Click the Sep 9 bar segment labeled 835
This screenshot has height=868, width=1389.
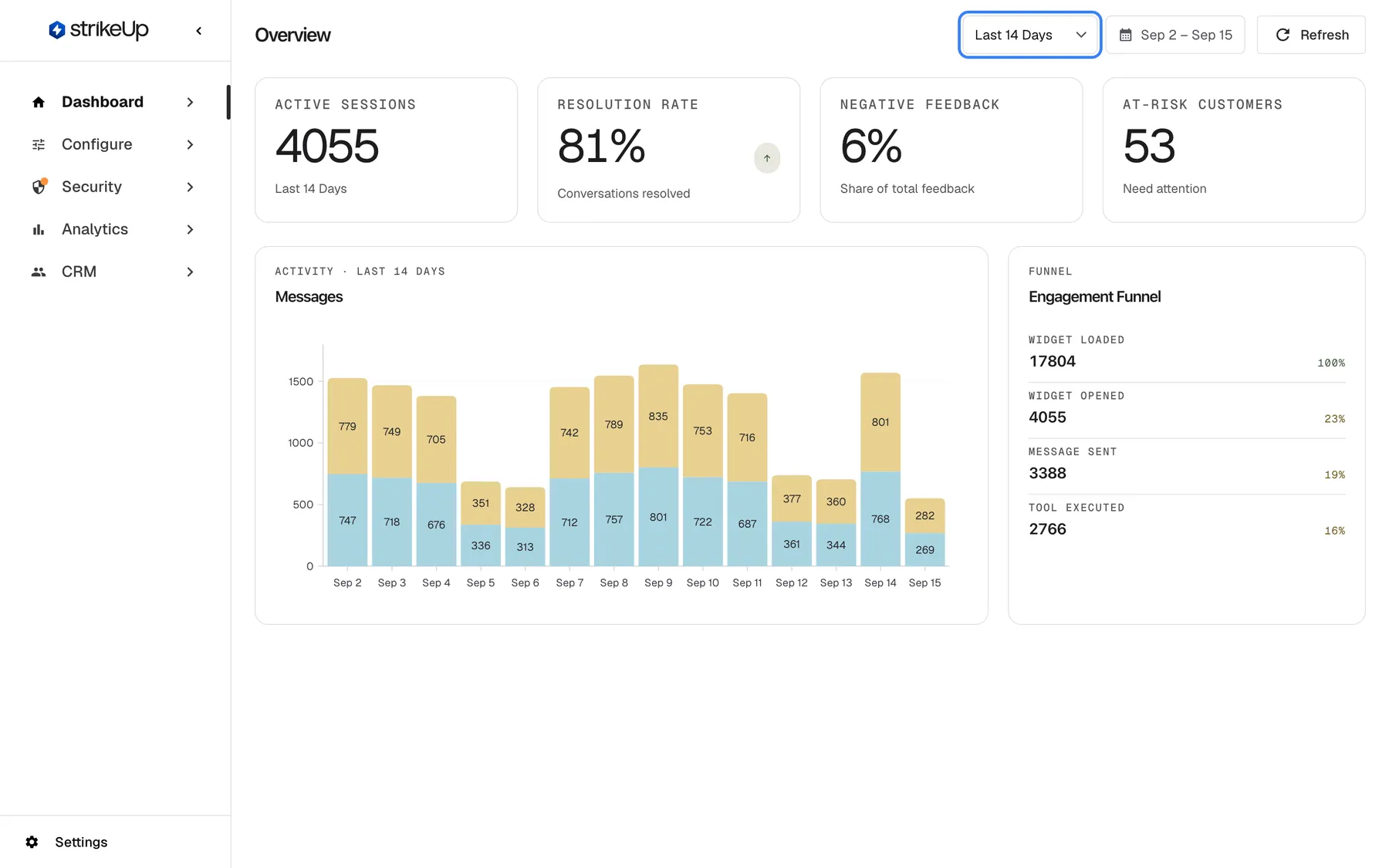(x=658, y=416)
